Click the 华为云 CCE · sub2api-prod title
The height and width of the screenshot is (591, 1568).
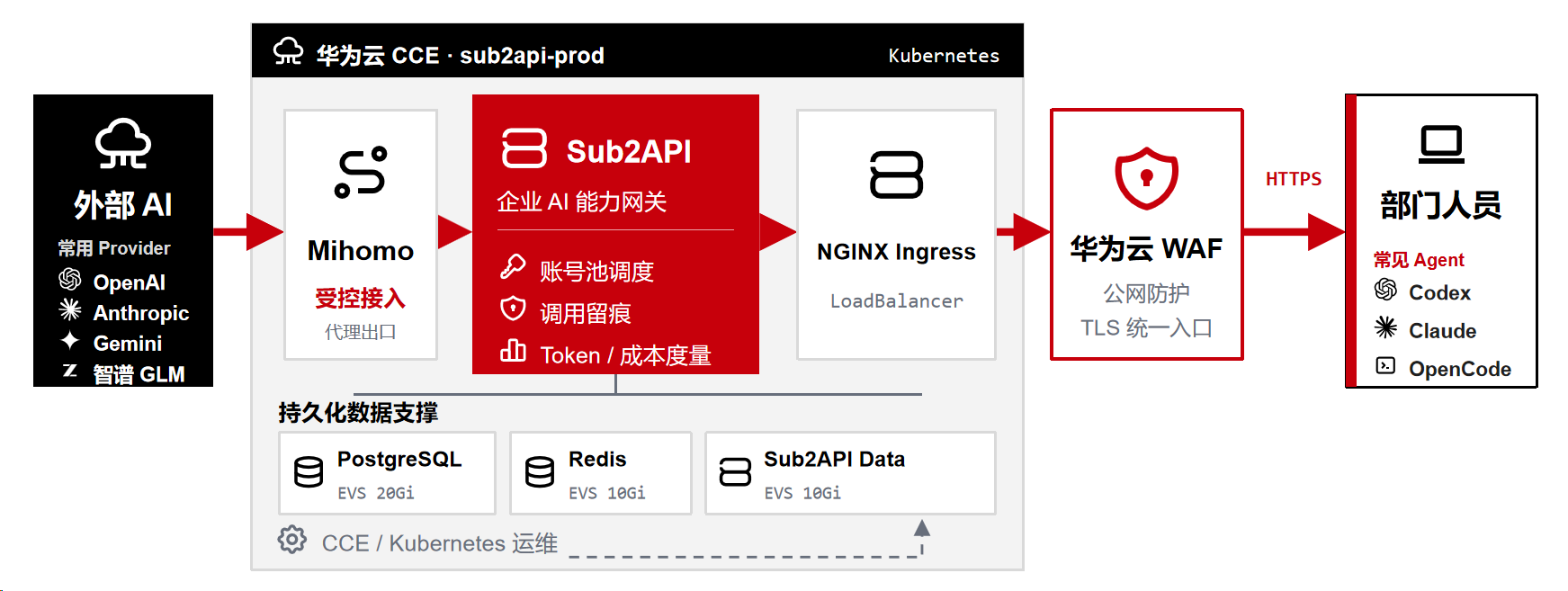460,56
